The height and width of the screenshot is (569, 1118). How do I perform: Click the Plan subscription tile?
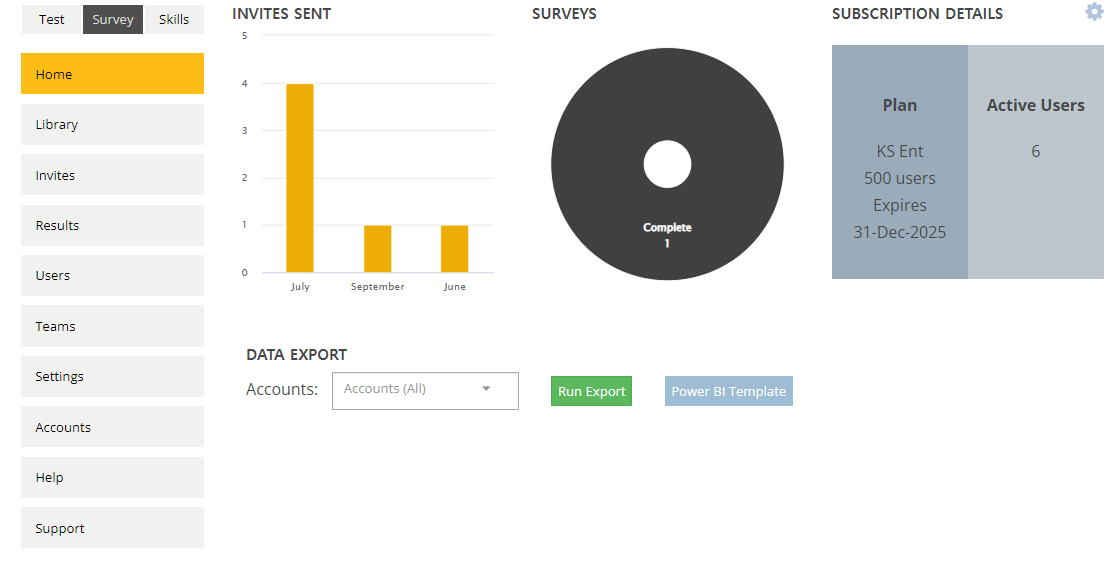click(900, 162)
